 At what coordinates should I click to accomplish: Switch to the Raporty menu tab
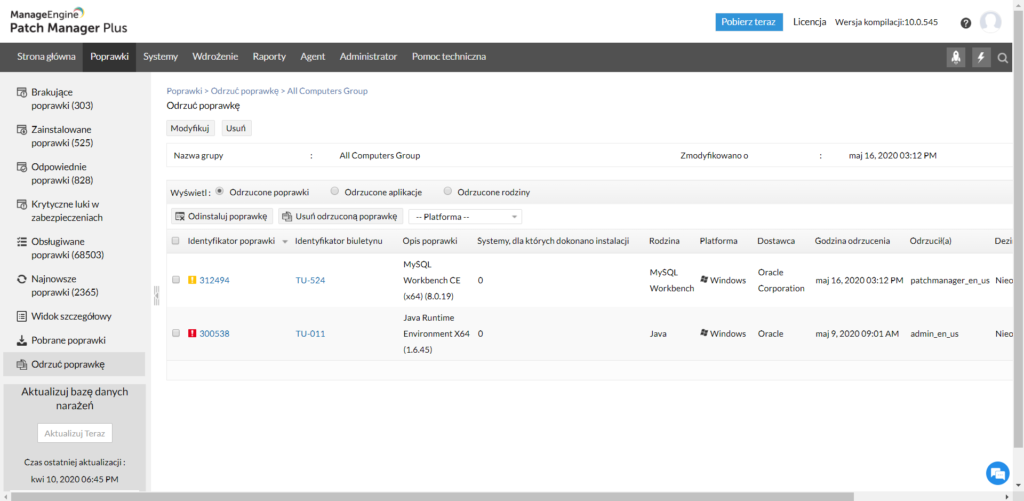(x=269, y=57)
